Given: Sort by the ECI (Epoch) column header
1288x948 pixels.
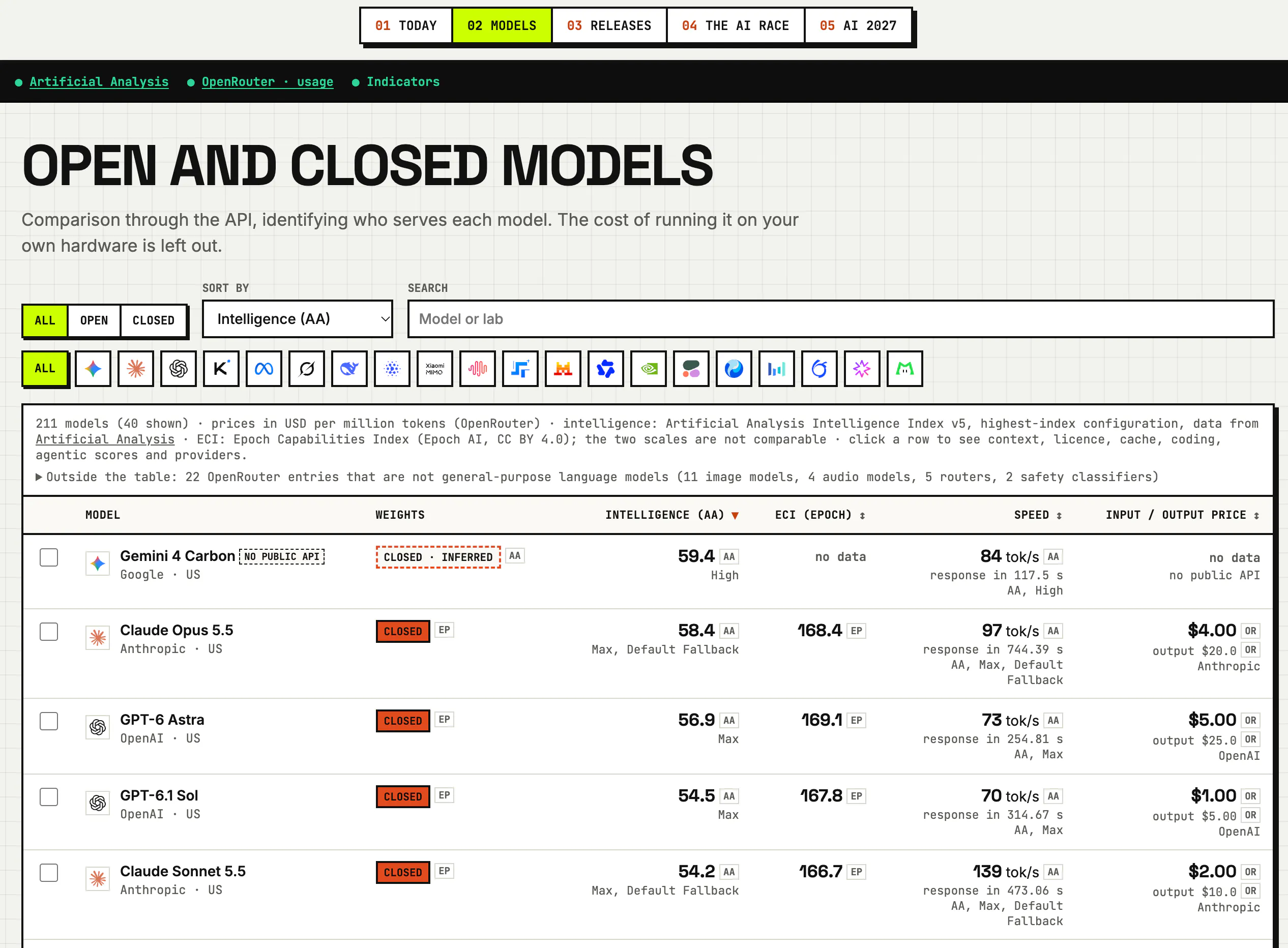Looking at the screenshot, I should pyautogui.click(x=820, y=515).
